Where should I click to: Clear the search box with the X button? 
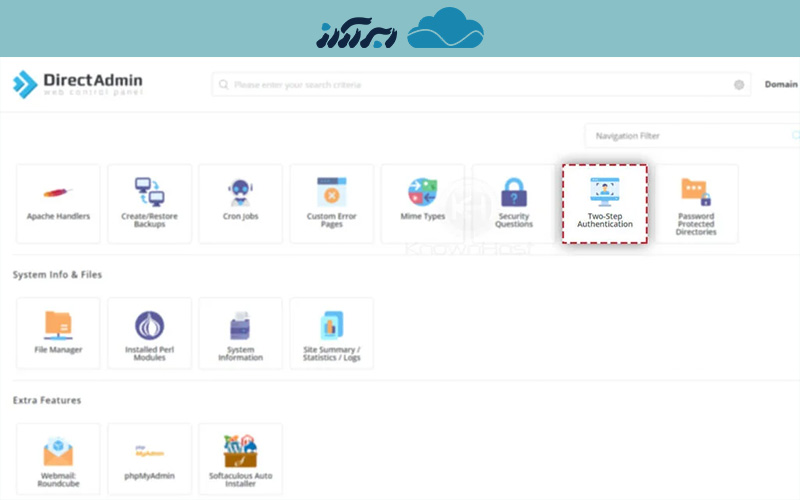pyautogui.click(x=739, y=85)
